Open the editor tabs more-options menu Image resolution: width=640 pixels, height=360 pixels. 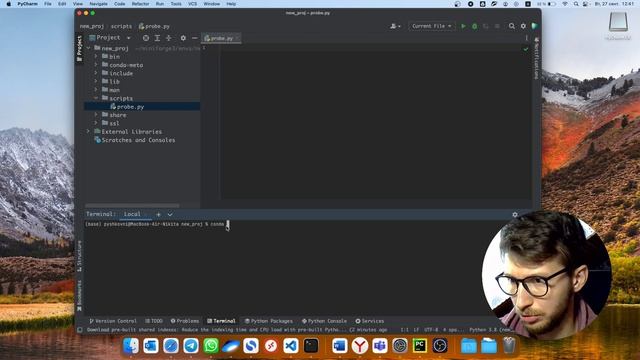(x=527, y=38)
